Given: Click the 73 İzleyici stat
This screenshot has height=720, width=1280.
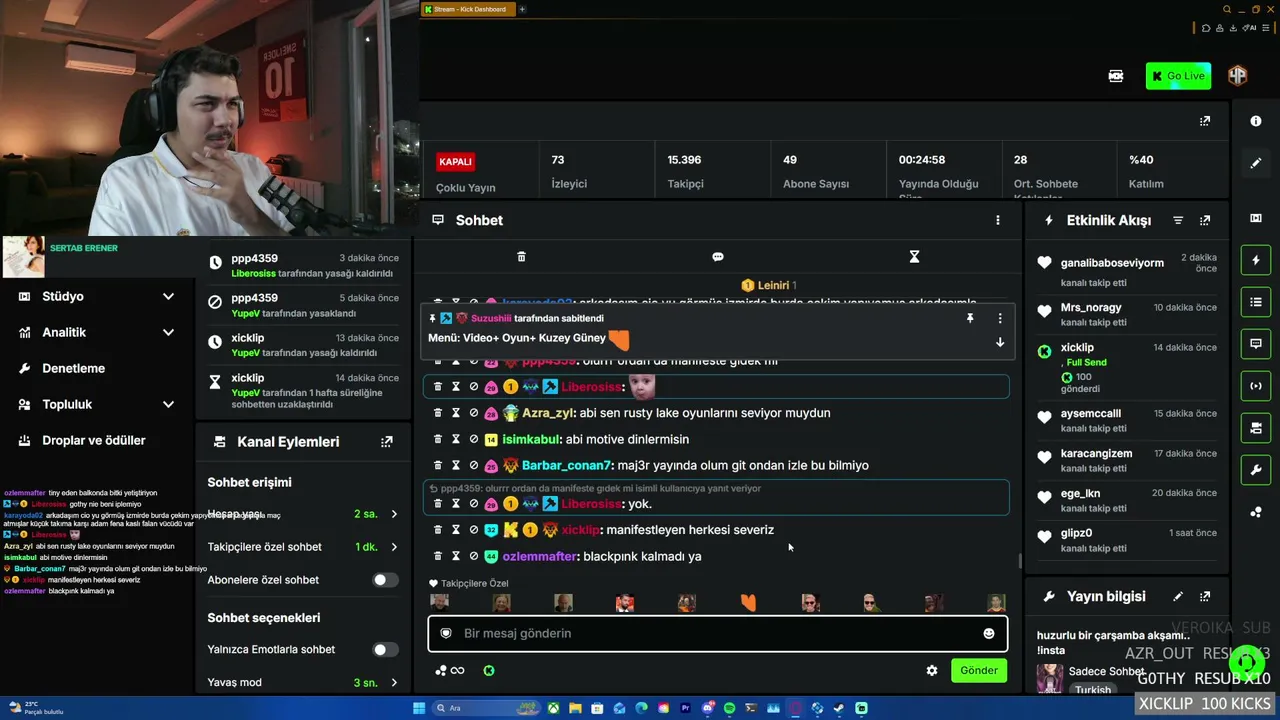Looking at the screenshot, I should (570, 171).
